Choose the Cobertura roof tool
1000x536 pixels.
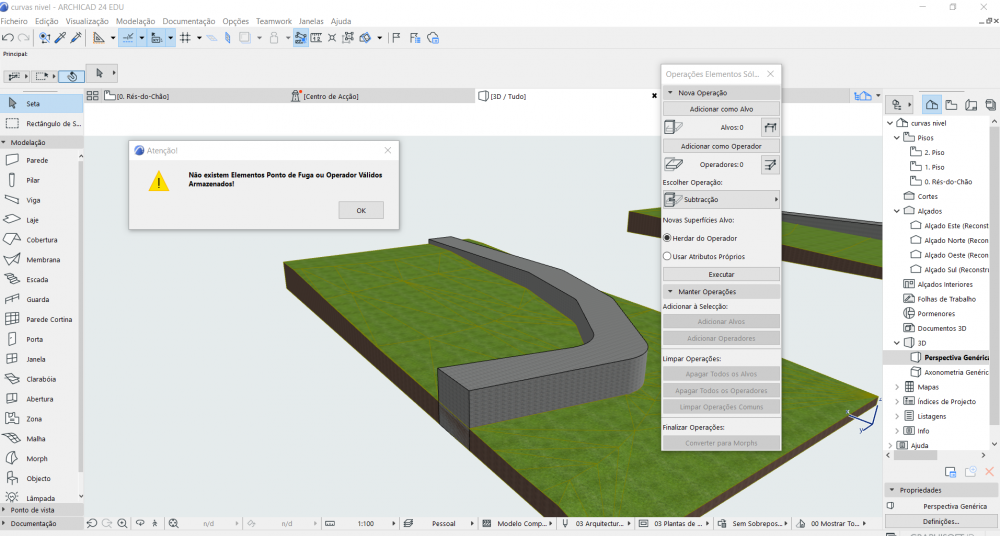41,240
